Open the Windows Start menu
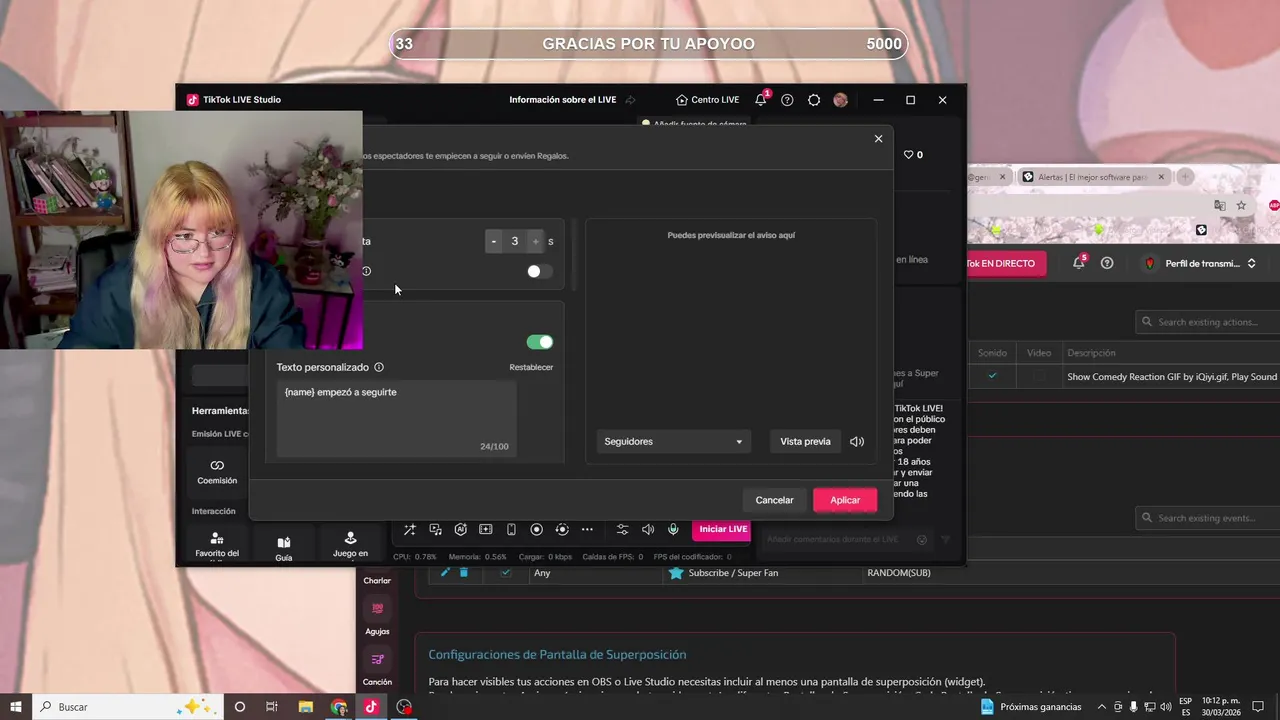The height and width of the screenshot is (720, 1280). 16,707
